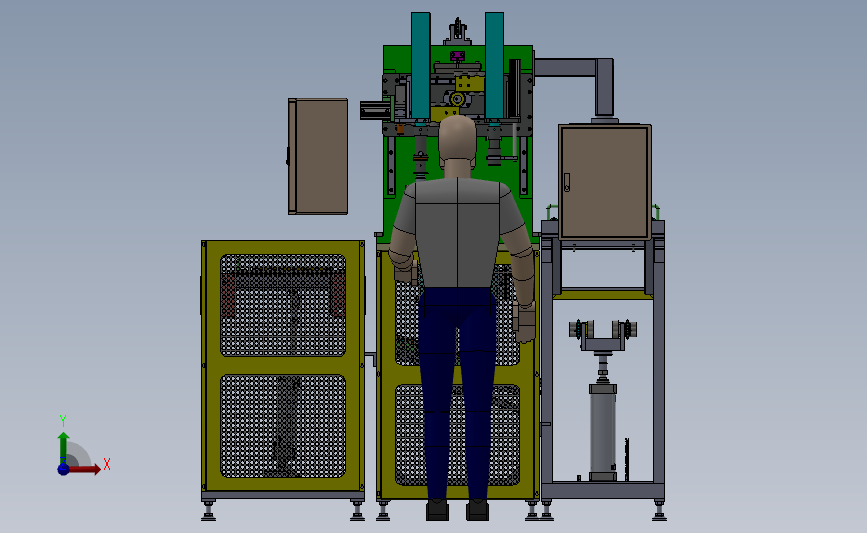
Task: Select the brown cabinet with the door handle
Action: pos(605,182)
